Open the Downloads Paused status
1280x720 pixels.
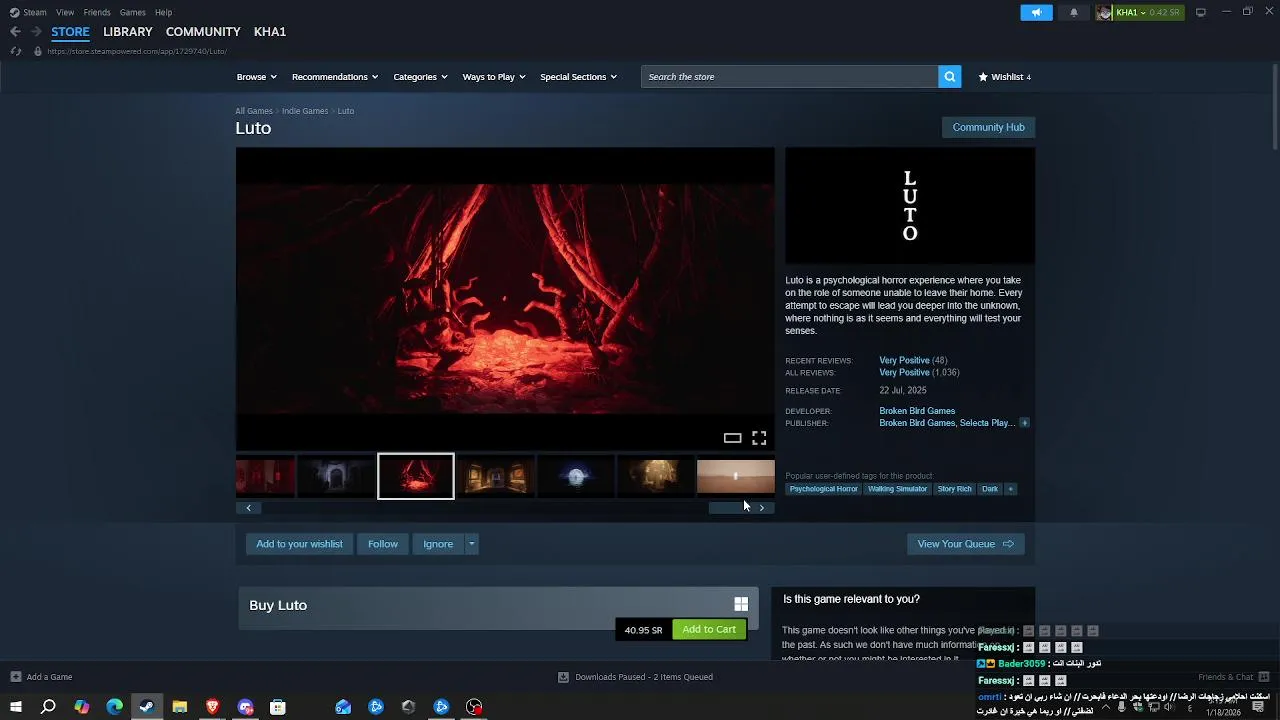(x=636, y=677)
